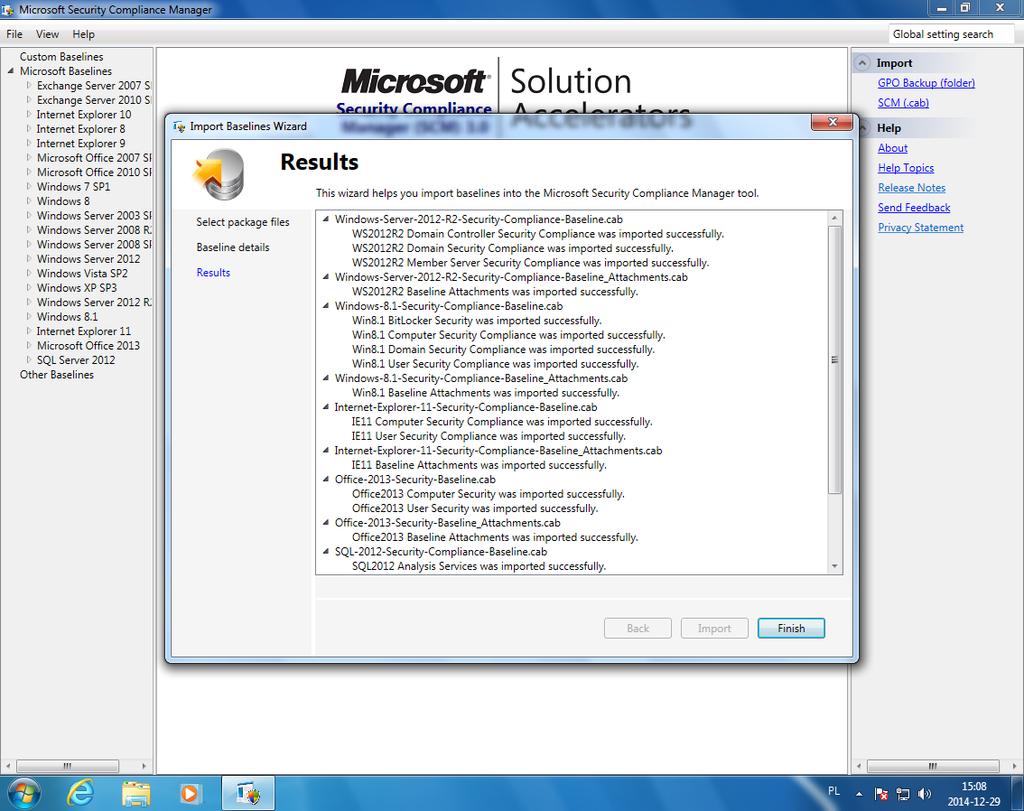Select Custom Baselines tree item
The image size is (1024, 811).
pos(61,57)
